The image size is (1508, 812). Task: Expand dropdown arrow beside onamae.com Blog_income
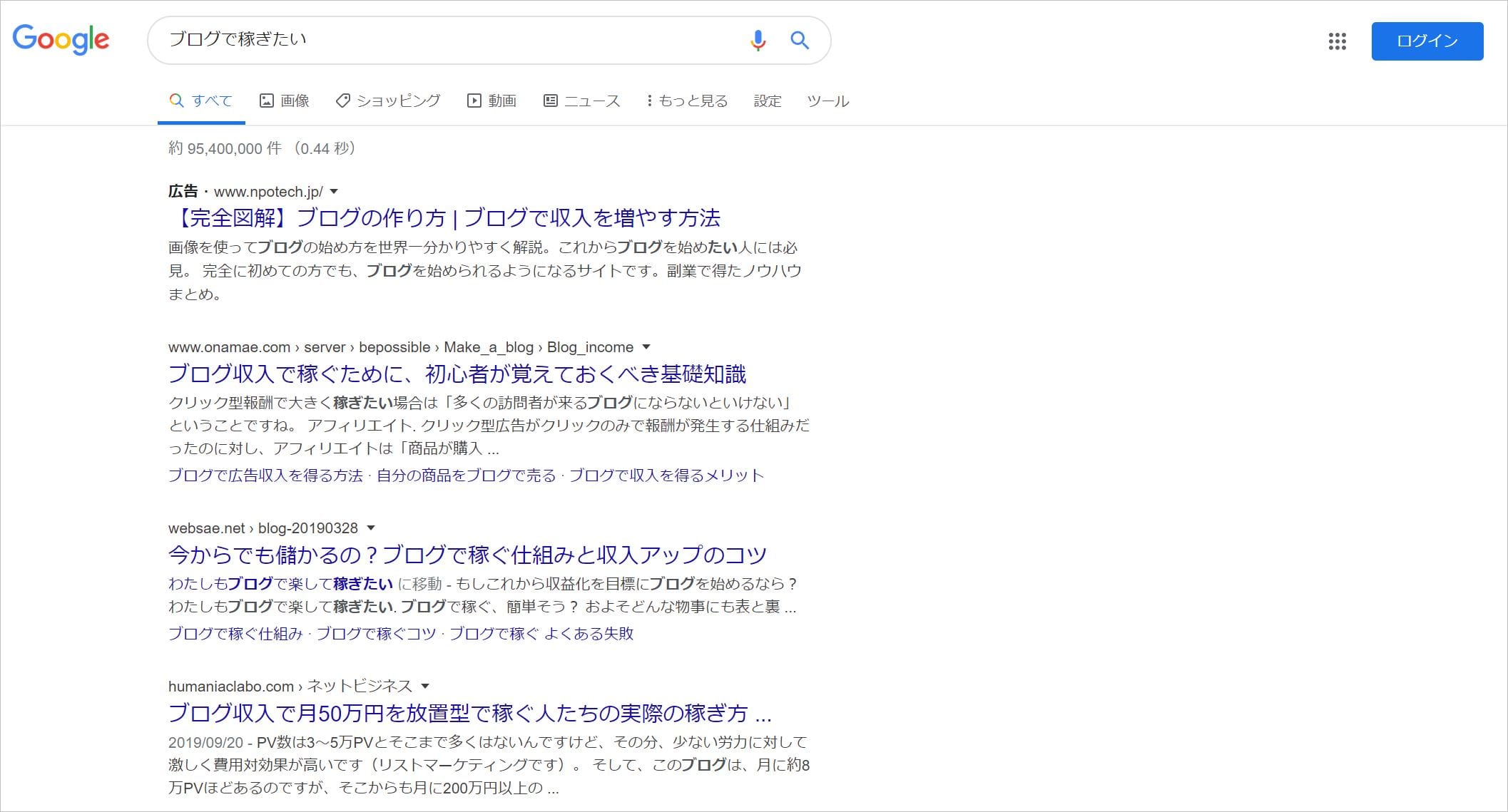(646, 347)
